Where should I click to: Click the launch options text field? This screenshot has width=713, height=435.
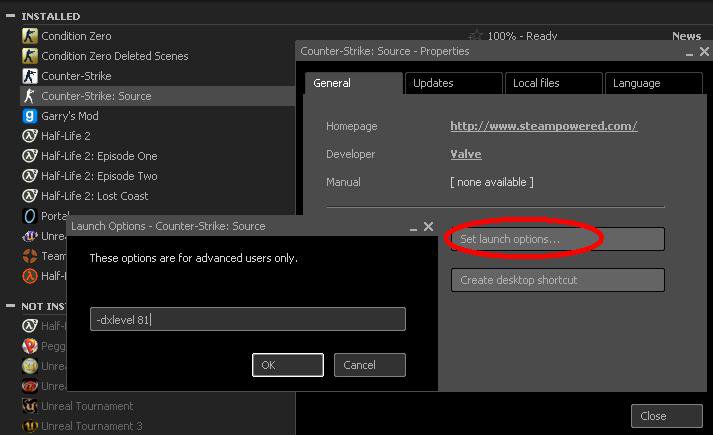[x=248, y=319]
